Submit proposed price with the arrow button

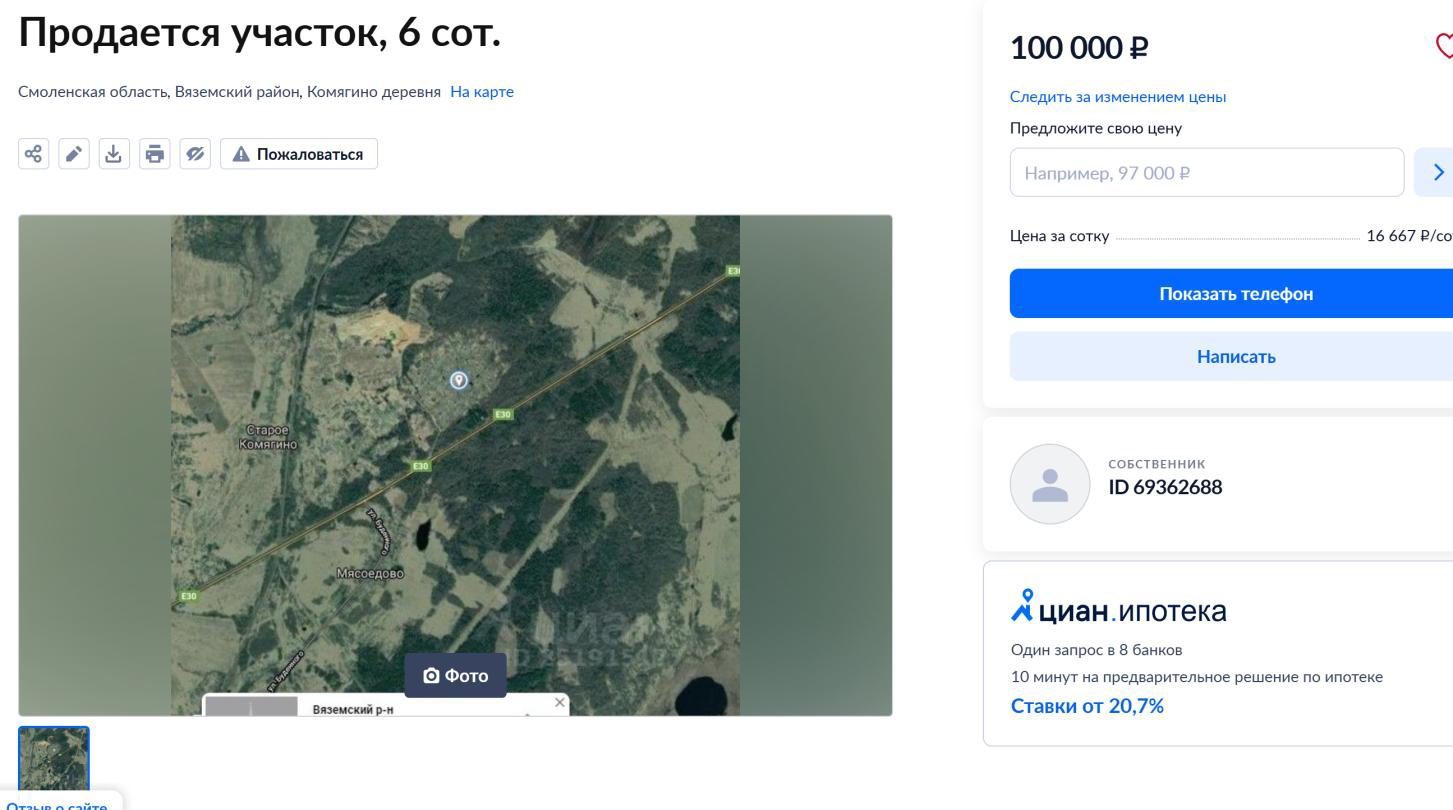pos(1436,173)
